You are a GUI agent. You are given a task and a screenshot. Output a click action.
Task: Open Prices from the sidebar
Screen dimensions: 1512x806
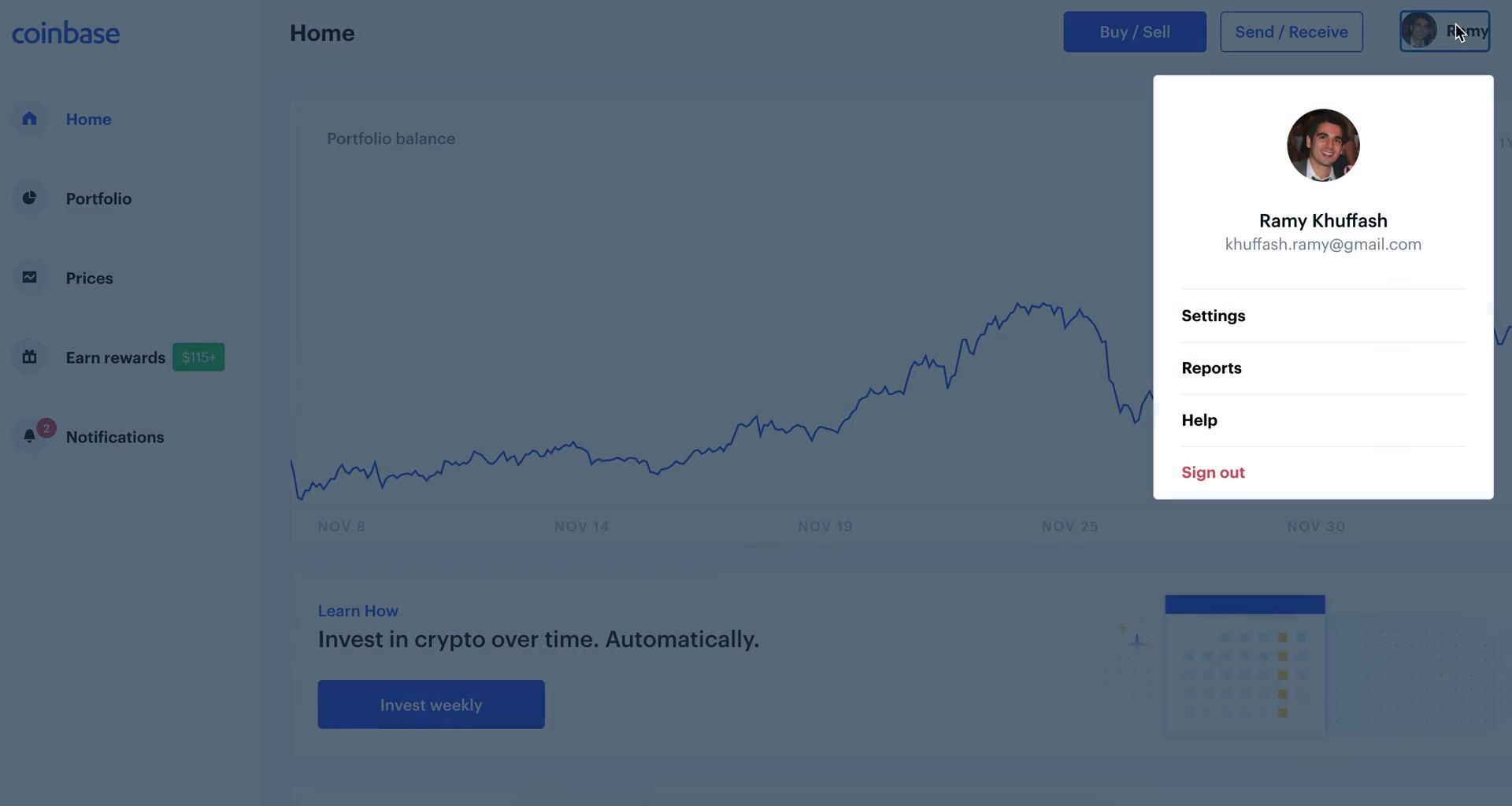(89, 278)
